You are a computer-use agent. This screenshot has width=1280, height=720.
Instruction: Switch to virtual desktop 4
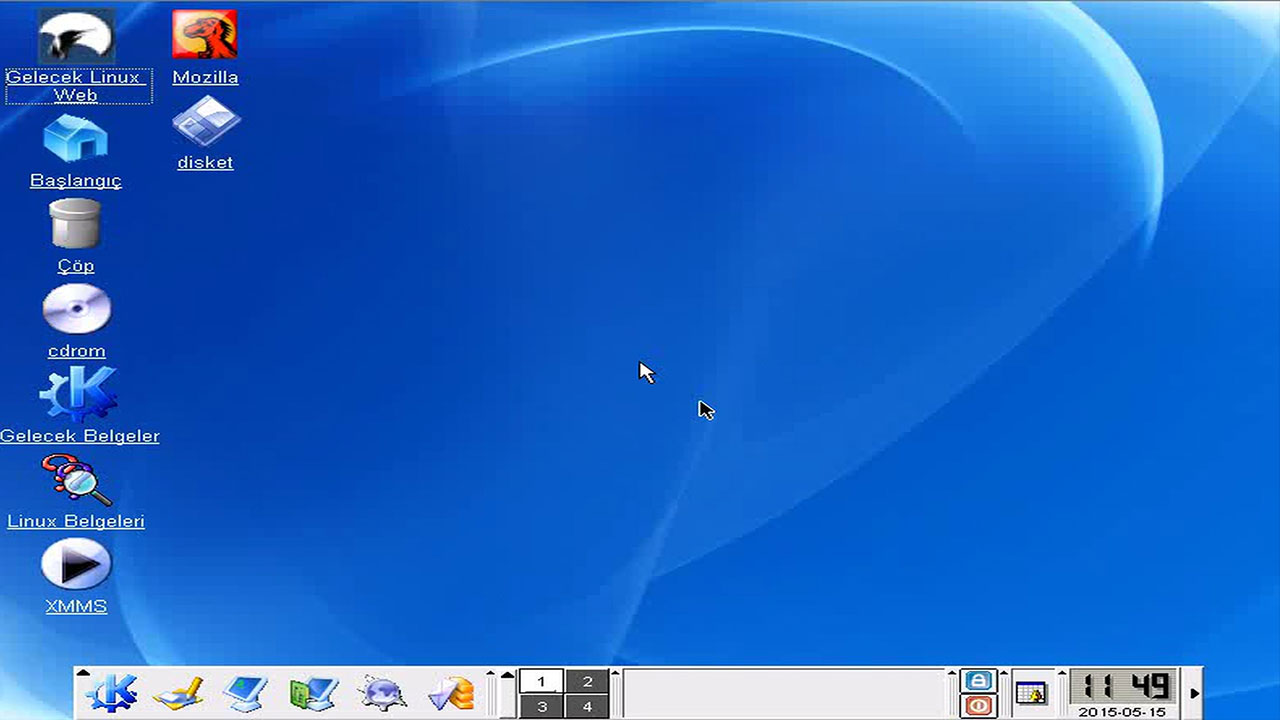pos(587,706)
